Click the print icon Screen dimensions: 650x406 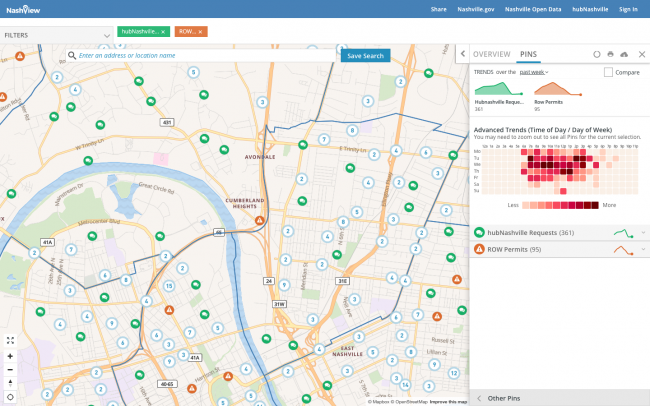610,54
